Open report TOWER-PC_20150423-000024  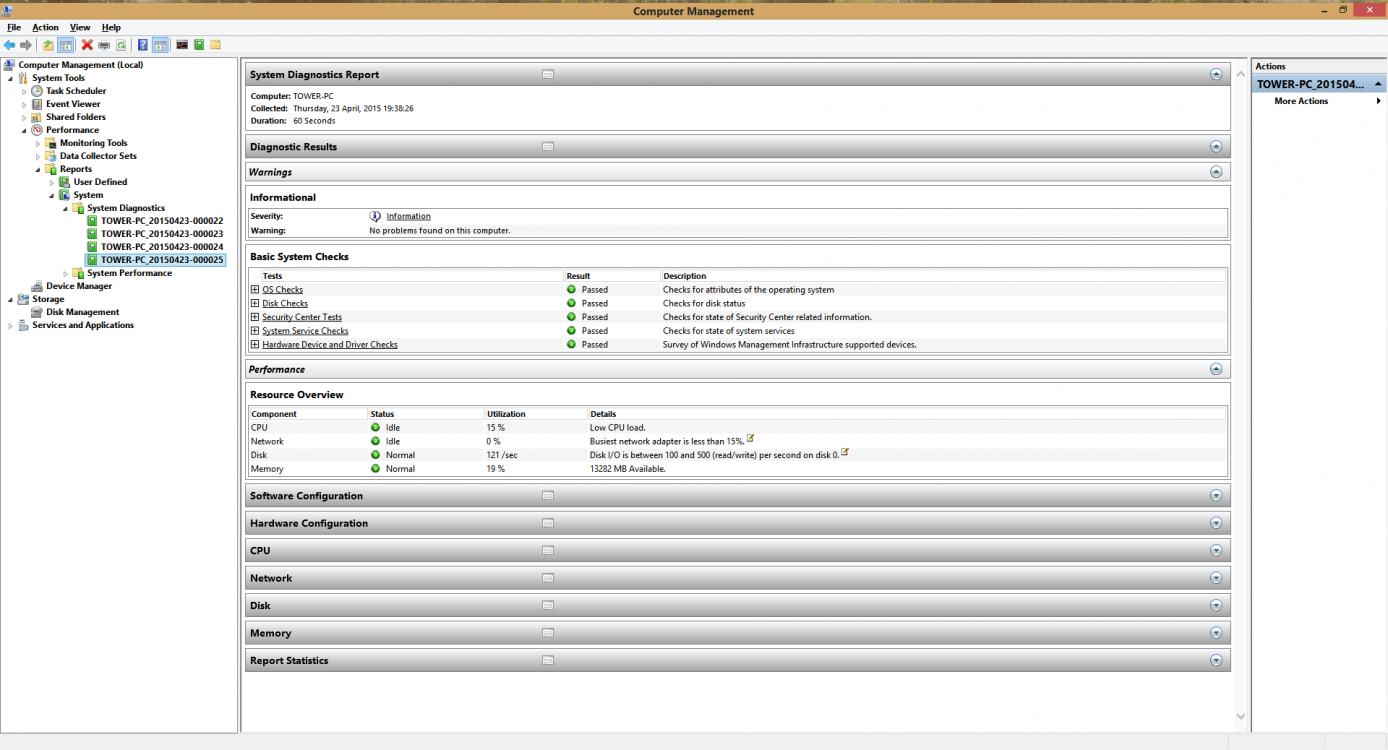[162, 247]
